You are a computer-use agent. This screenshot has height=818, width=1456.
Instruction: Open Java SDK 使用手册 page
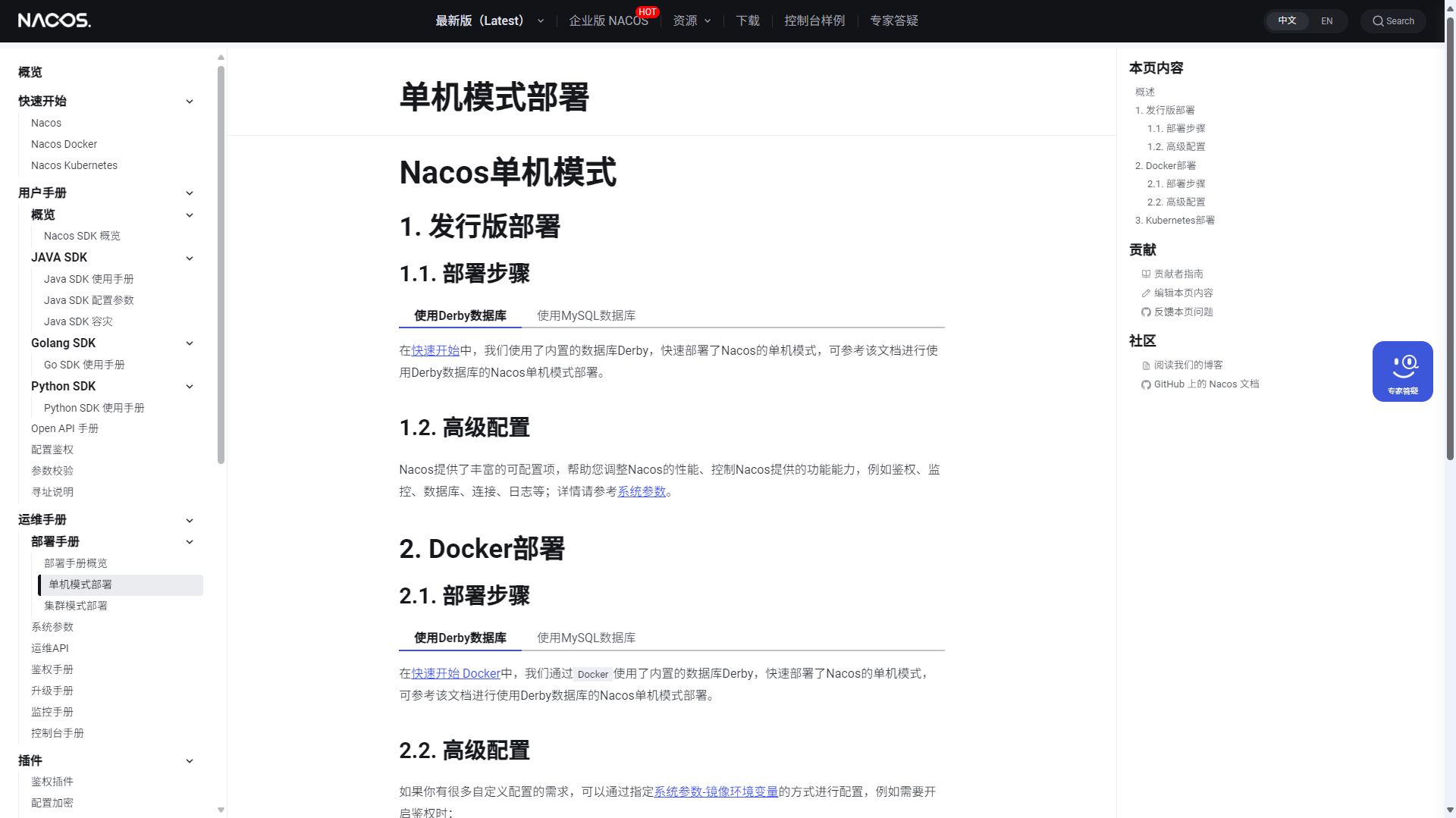[89, 279]
